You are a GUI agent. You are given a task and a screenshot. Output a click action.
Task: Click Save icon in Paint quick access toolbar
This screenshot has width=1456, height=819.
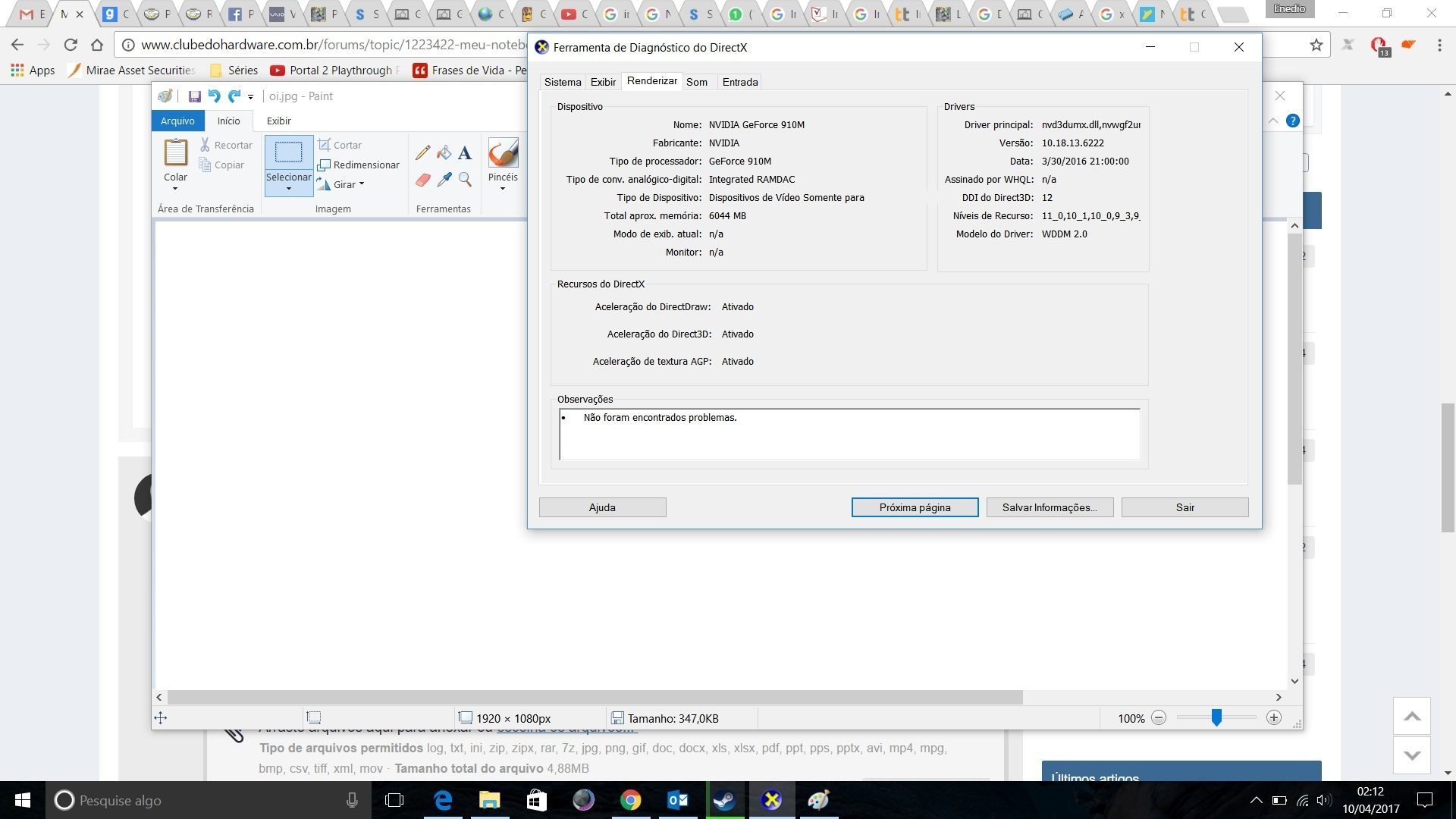coord(194,96)
